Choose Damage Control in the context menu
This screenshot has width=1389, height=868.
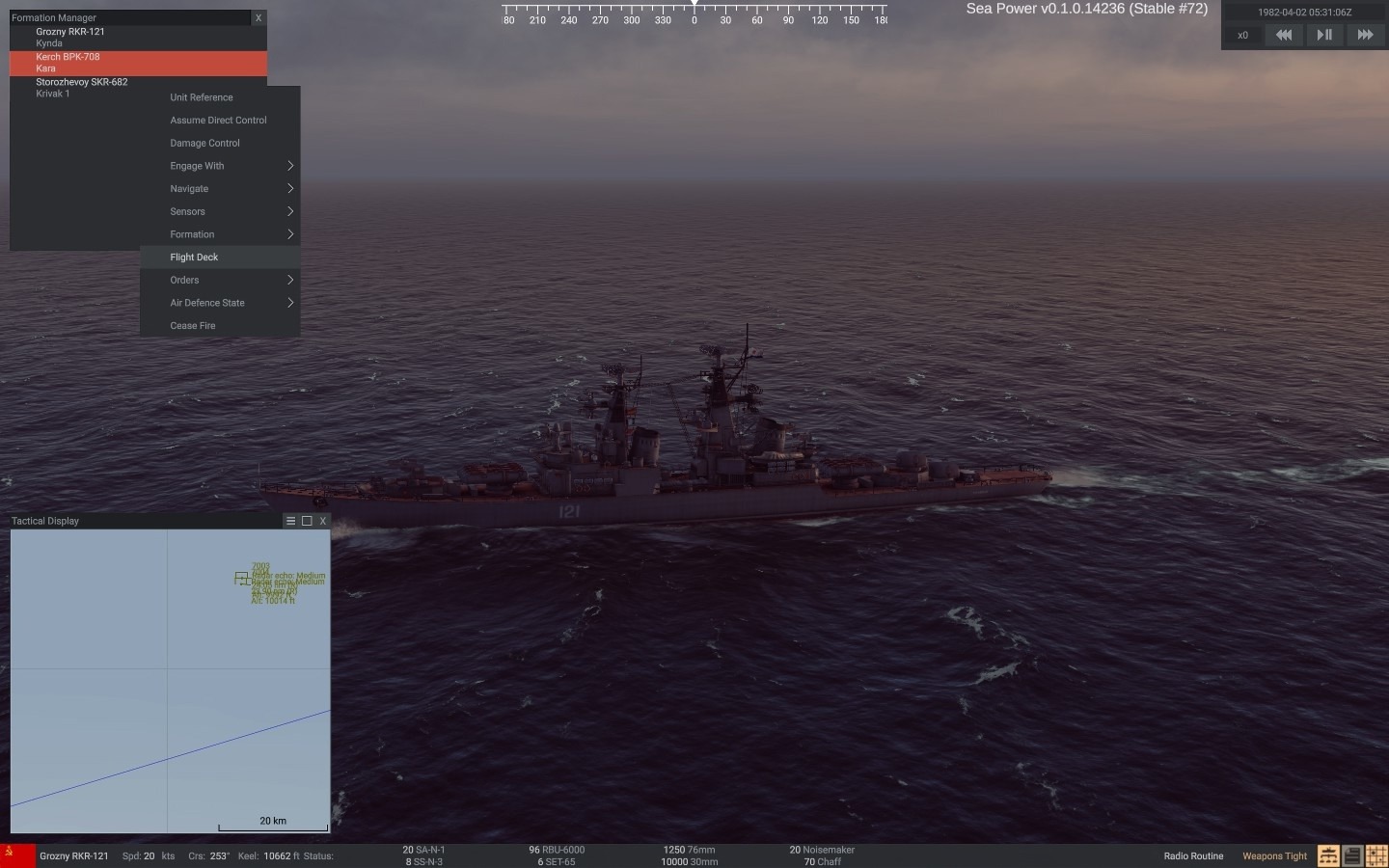pyautogui.click(x=205, y=143)
